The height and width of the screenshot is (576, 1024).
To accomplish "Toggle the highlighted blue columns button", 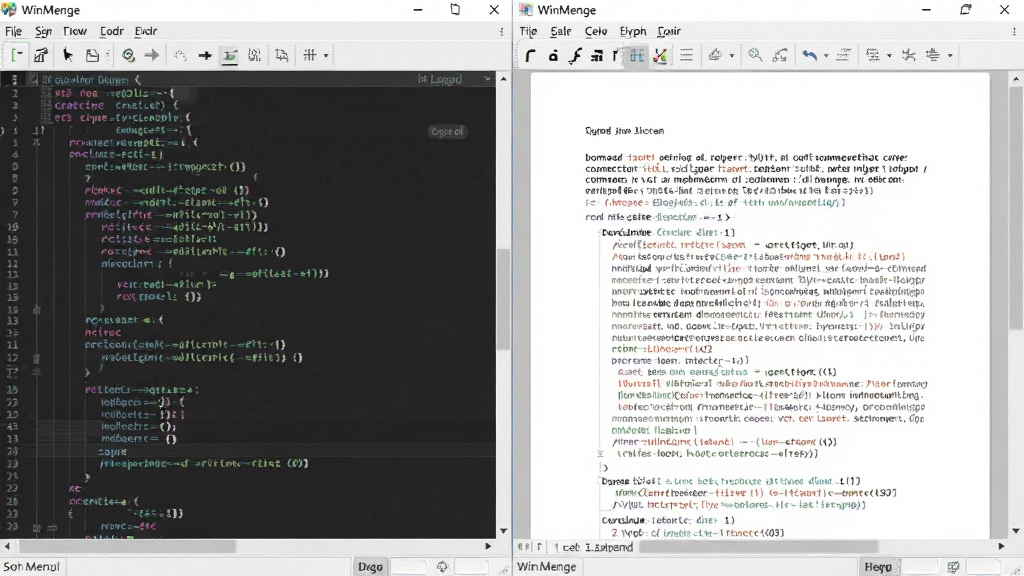I will tap(637, 56).
